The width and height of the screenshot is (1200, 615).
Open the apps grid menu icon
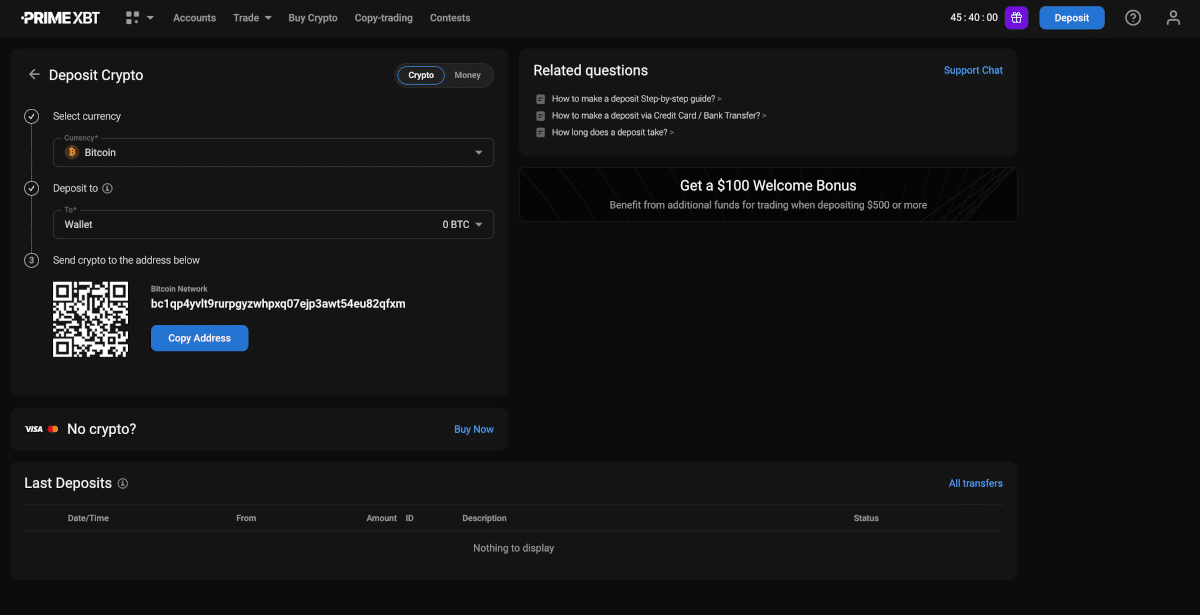[x=132, y=18]
